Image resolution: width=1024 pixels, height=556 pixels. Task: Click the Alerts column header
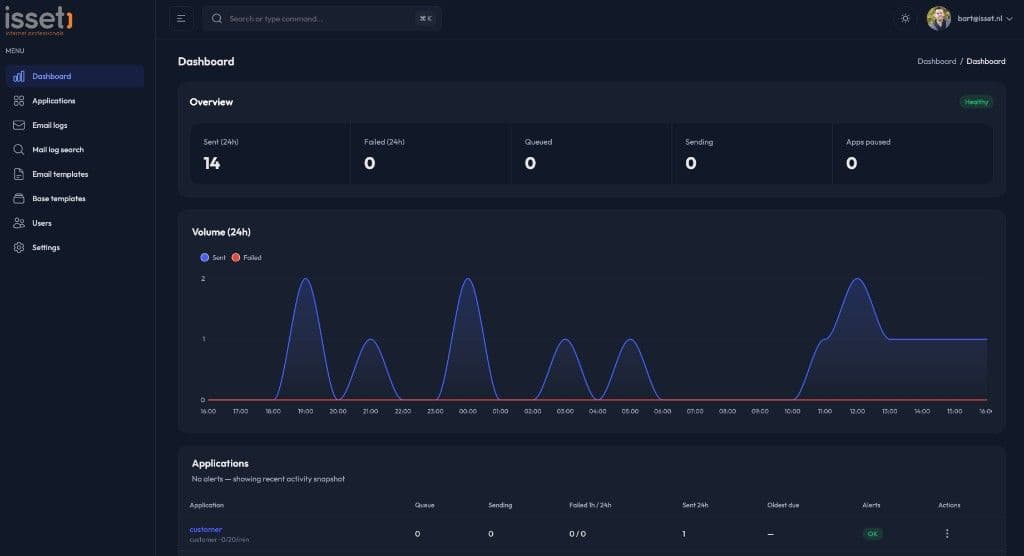coord(871,505)
